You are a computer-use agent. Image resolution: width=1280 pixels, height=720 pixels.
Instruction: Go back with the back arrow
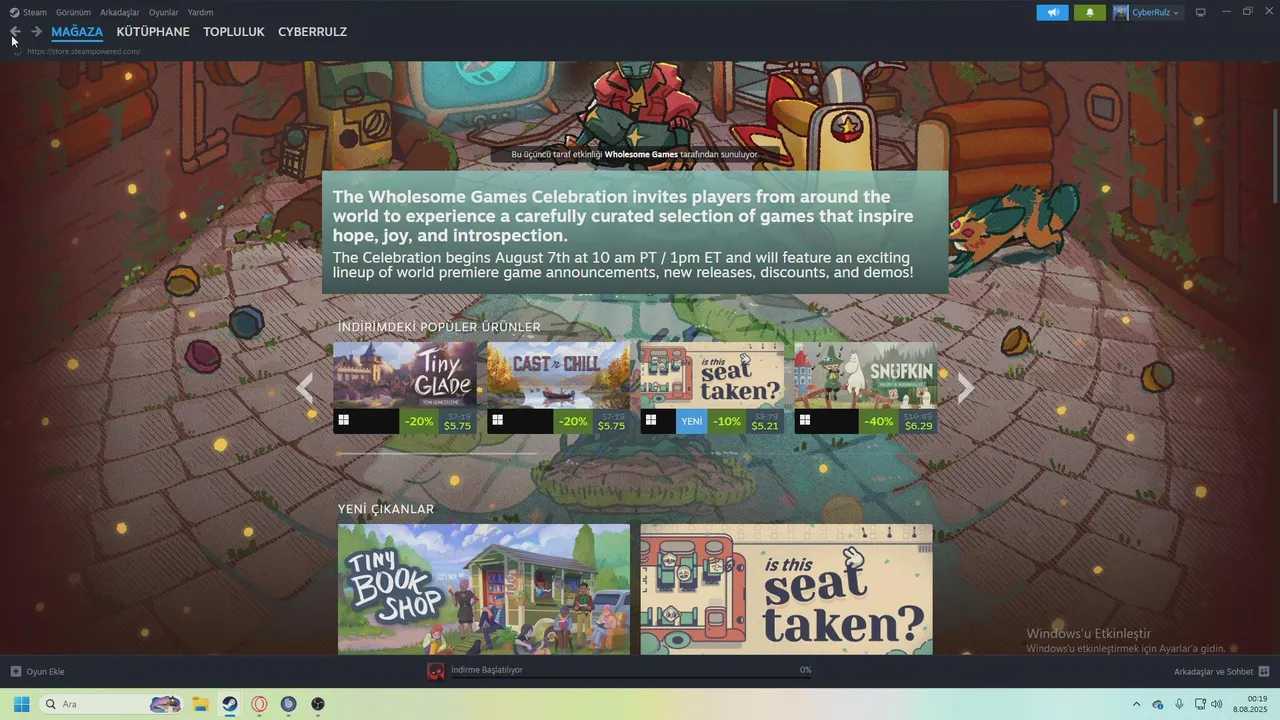click(x=14, y=32)
